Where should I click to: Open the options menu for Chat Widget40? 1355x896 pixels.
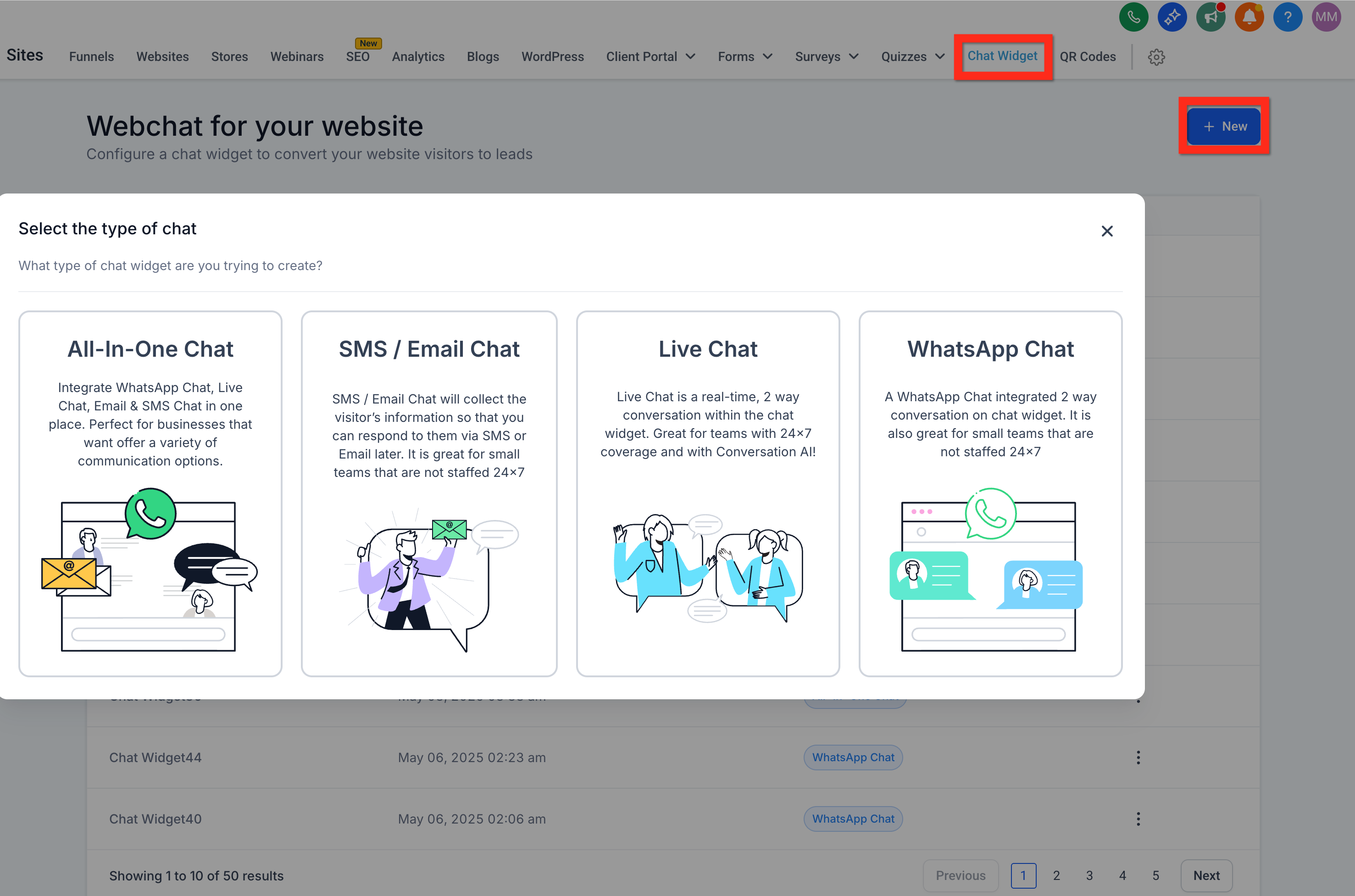coord(1138,819)
